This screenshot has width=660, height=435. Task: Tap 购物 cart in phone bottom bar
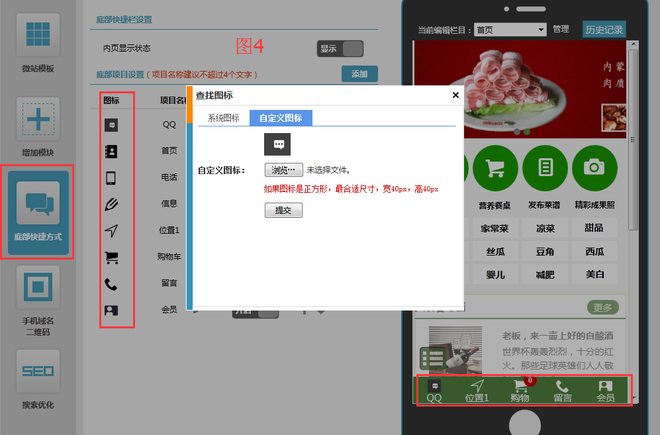(520, 386)
